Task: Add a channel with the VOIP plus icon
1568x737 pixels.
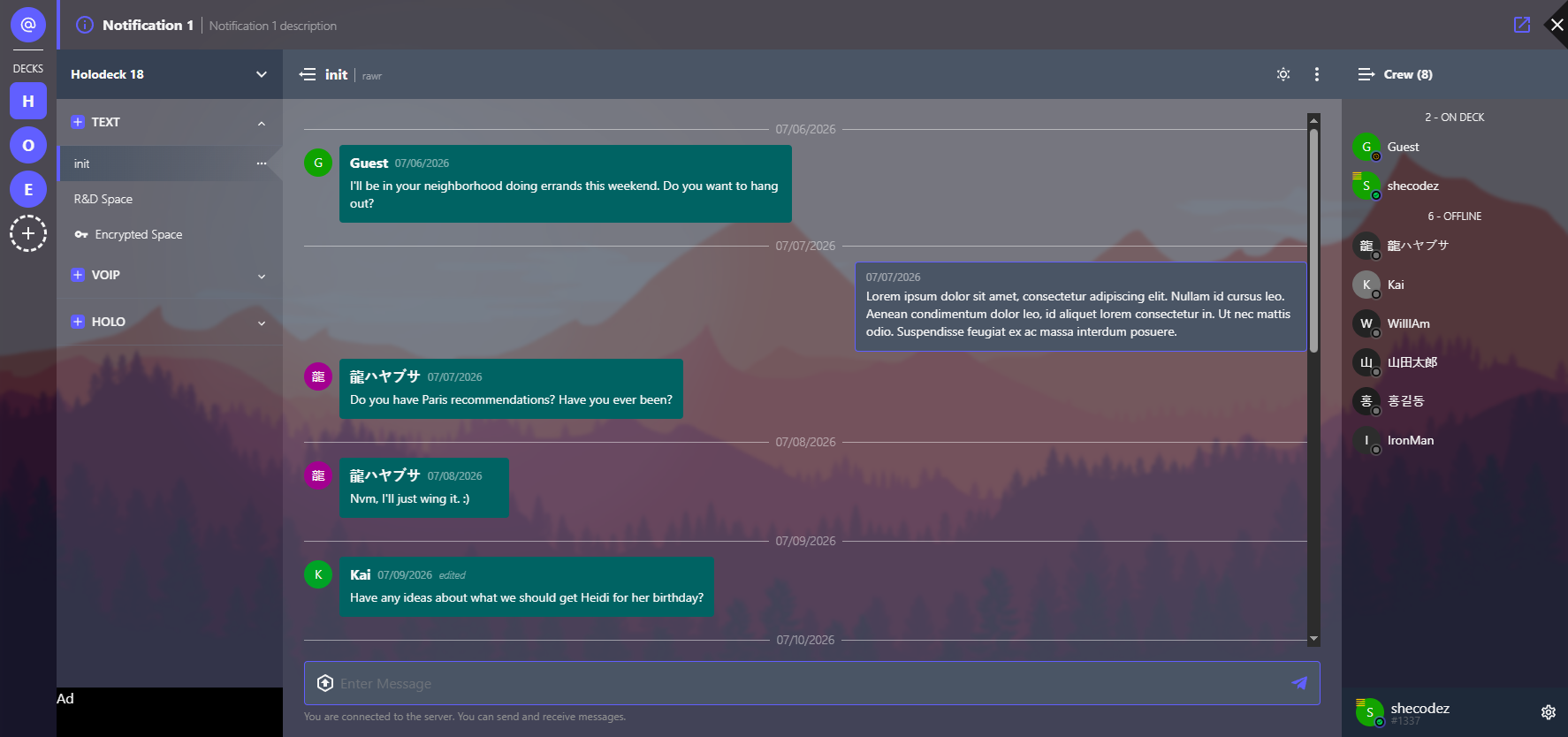Action: point(78,275)
